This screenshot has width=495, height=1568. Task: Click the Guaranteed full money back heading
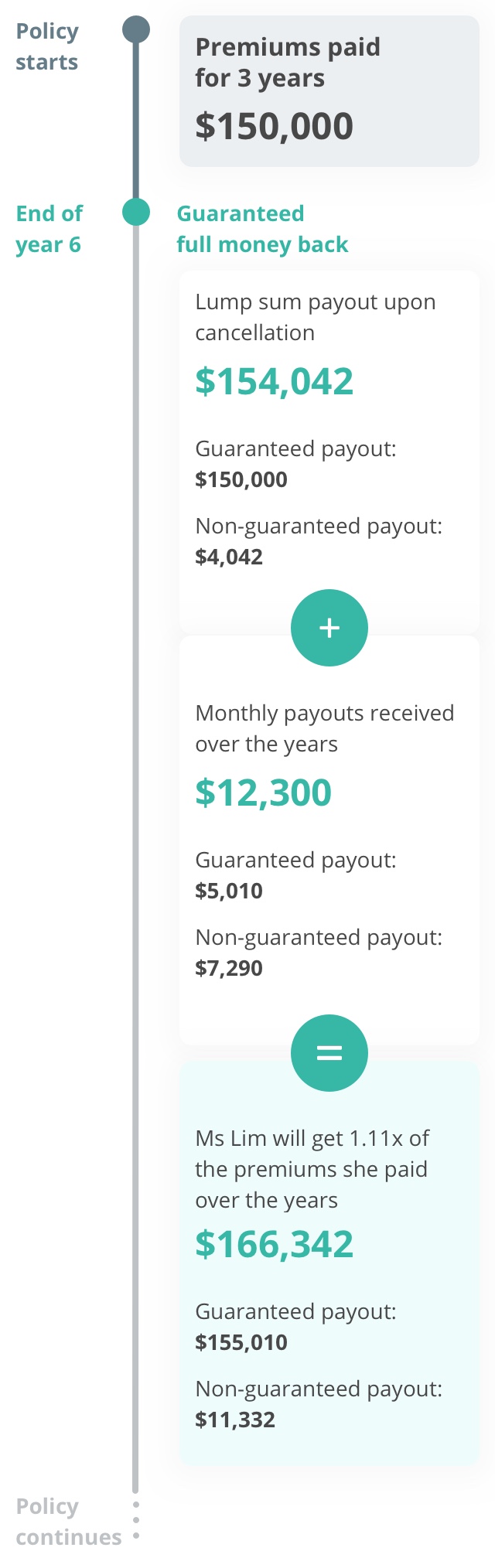[262, 229]
